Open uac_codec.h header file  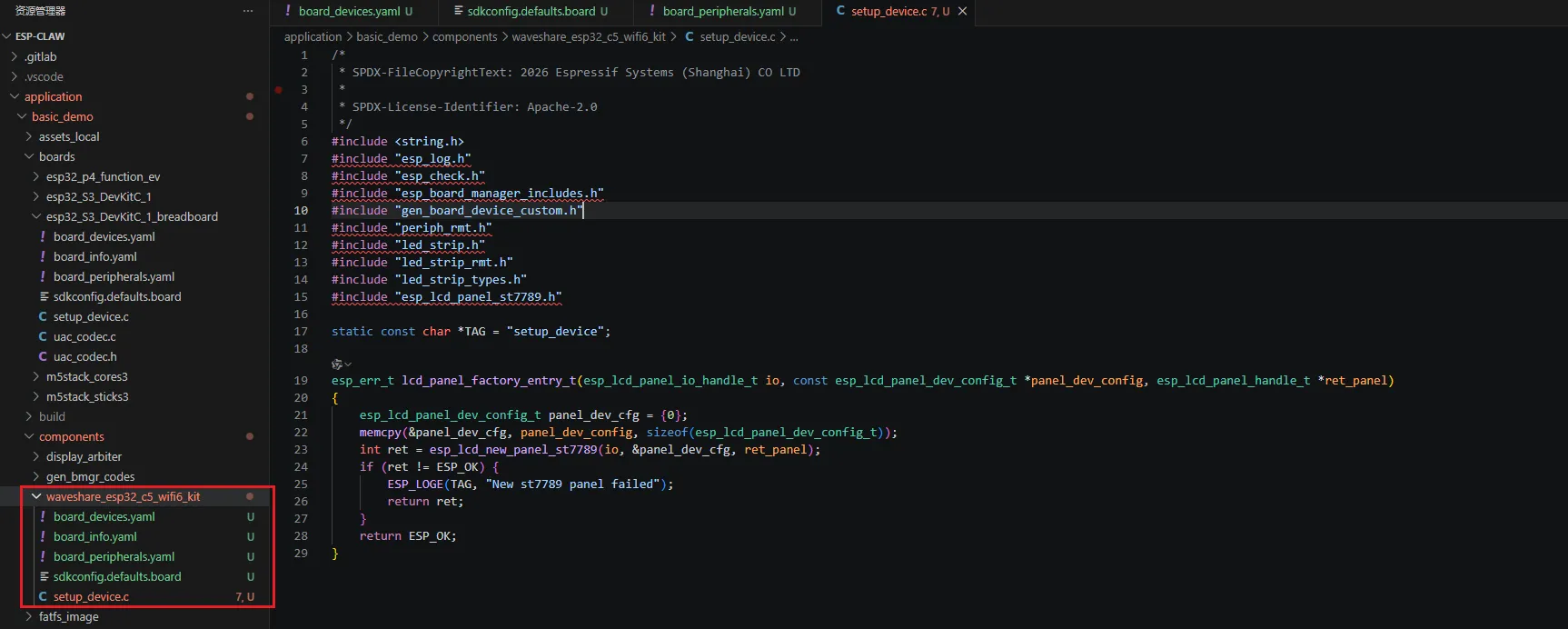pyautogui.click(x=84, y=357)
